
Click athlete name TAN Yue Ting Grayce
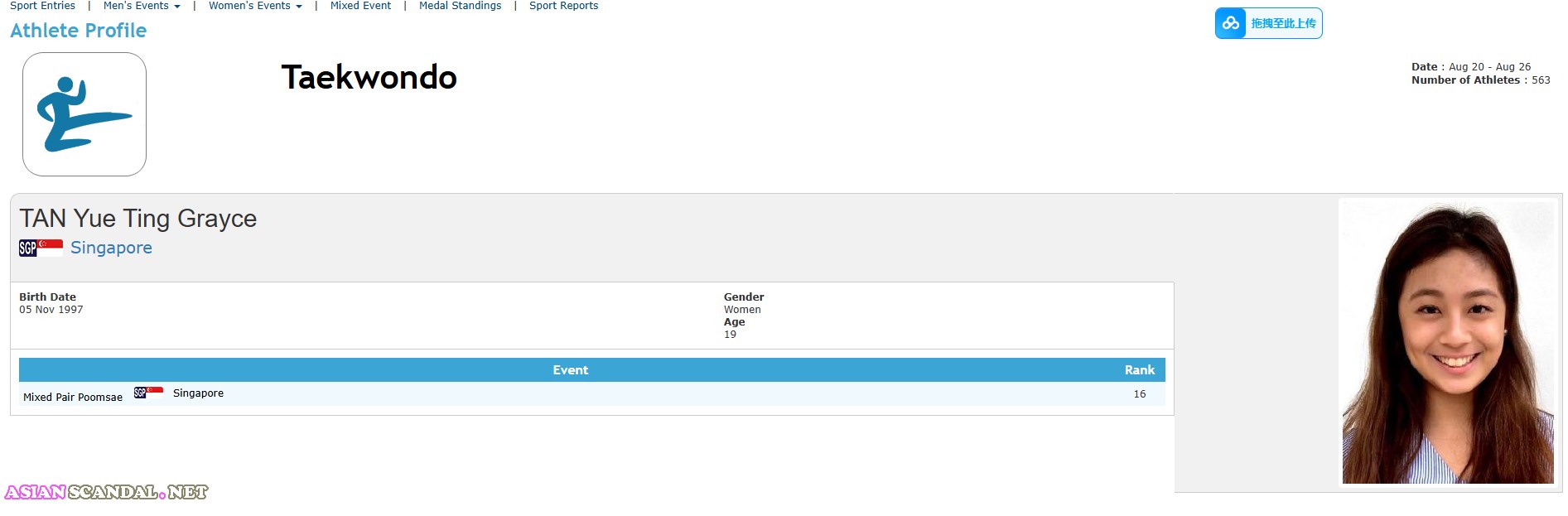click(x=138, y=219)
